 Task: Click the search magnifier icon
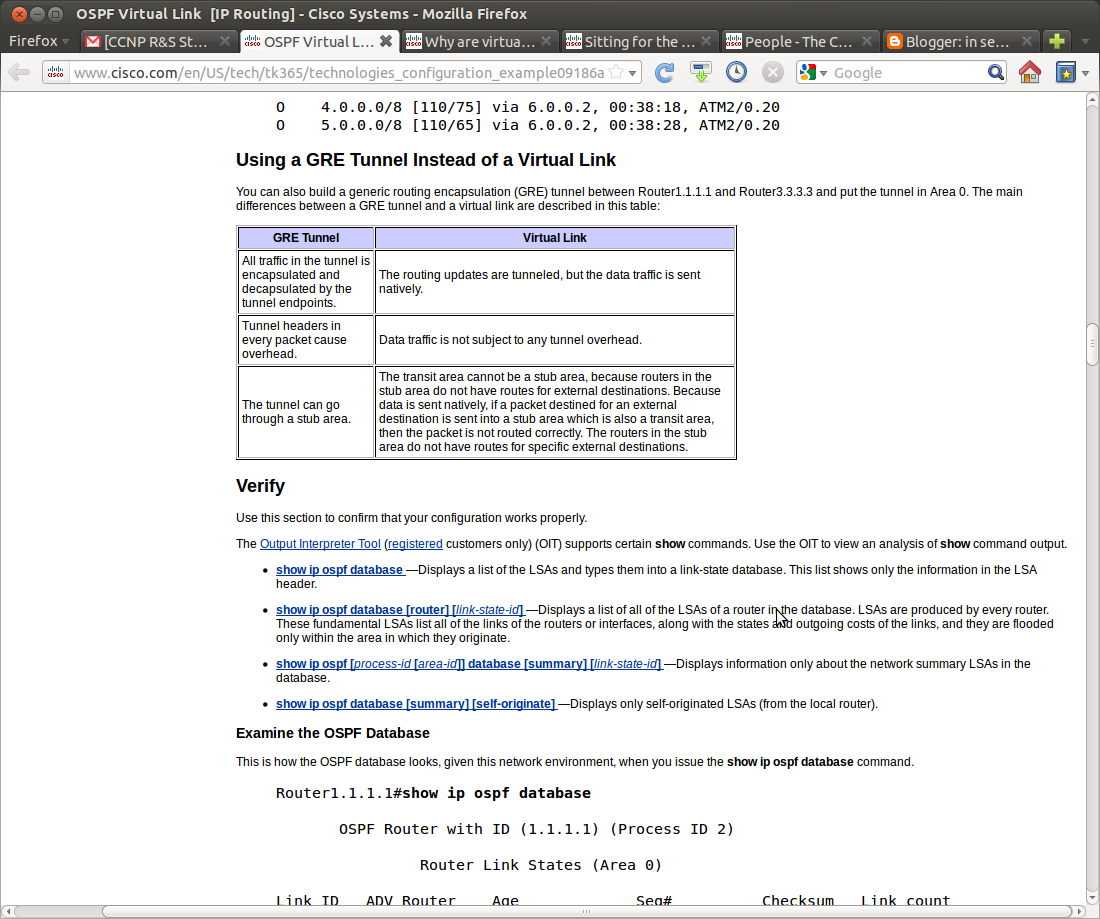tap(995, 72)
